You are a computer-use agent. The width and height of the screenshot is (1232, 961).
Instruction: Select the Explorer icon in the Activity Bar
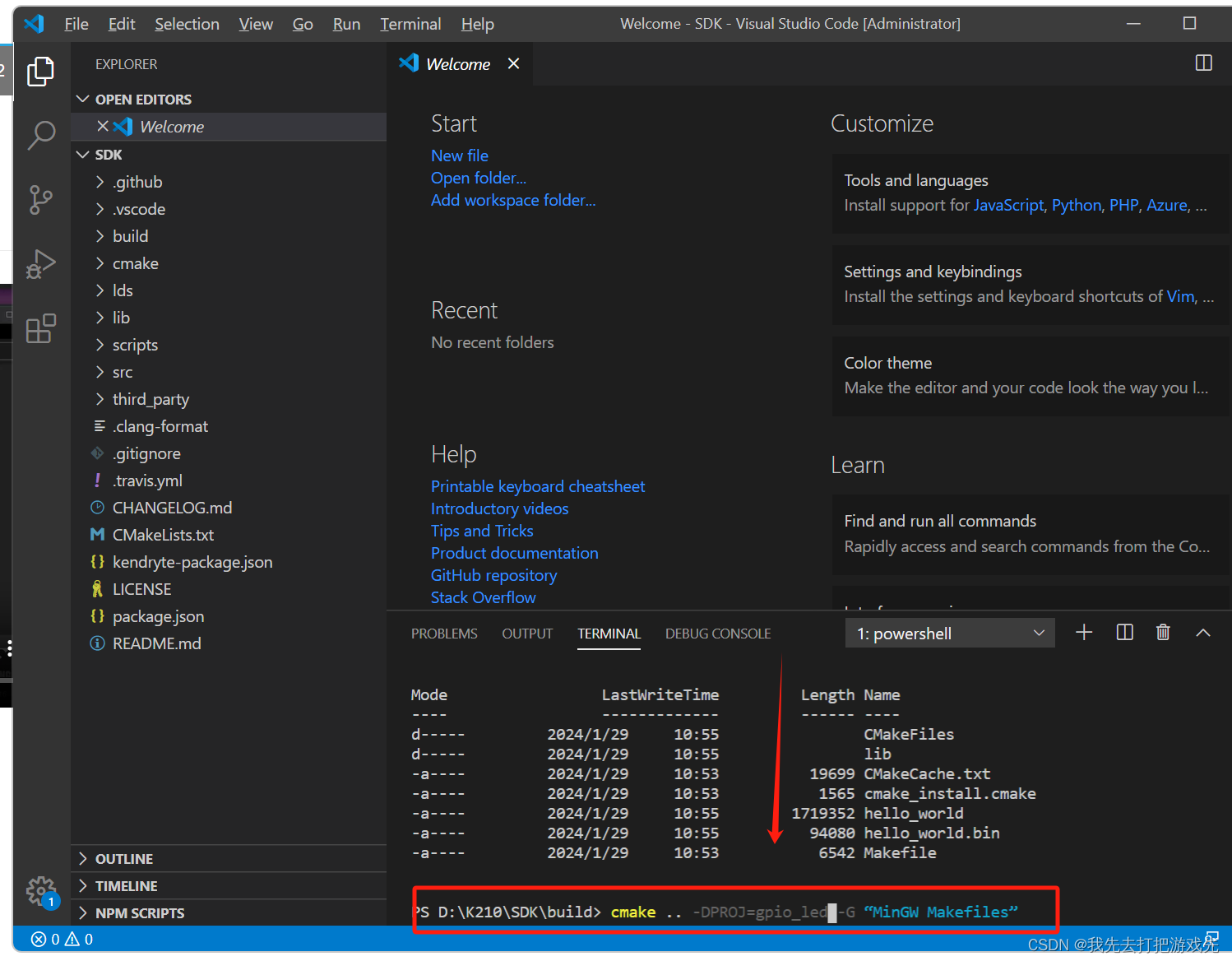(41, 72)
